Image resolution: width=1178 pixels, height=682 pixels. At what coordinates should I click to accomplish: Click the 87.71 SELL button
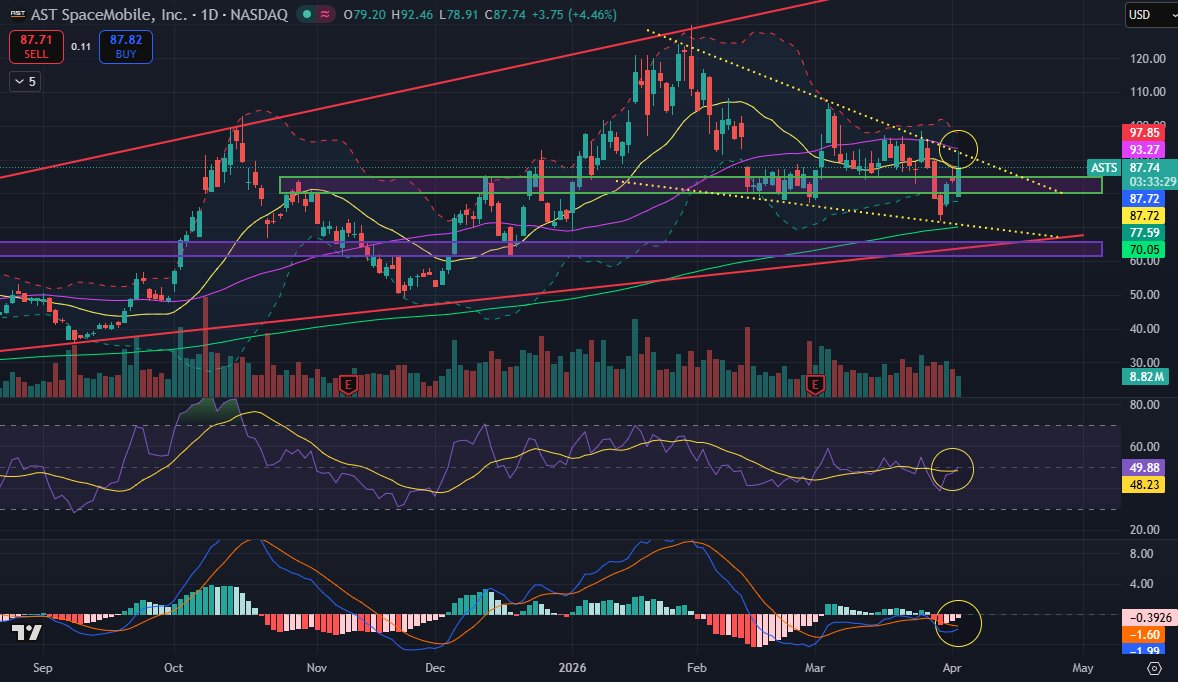coord(36,47)
